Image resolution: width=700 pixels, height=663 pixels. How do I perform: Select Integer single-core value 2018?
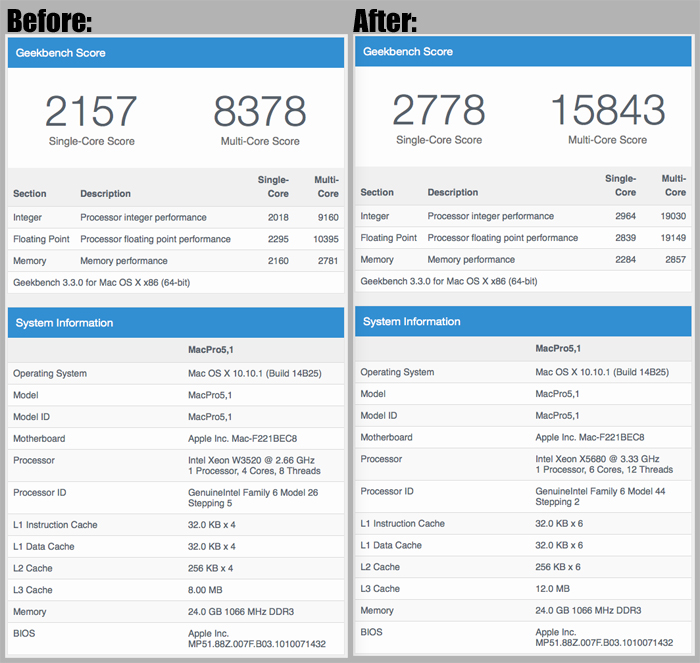[x=278, y=217]
